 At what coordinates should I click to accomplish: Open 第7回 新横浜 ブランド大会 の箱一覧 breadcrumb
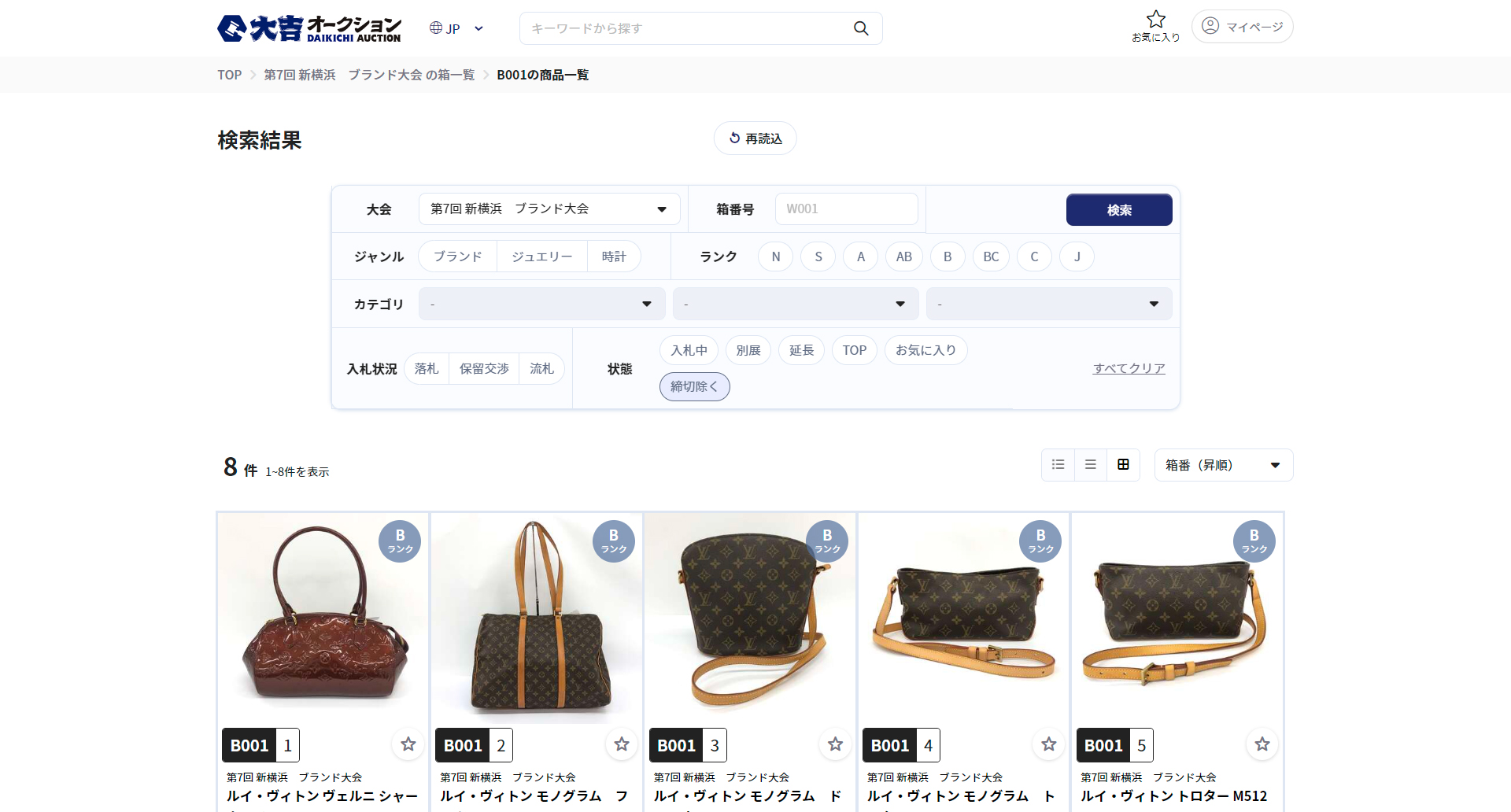click(x=369, y=75)
